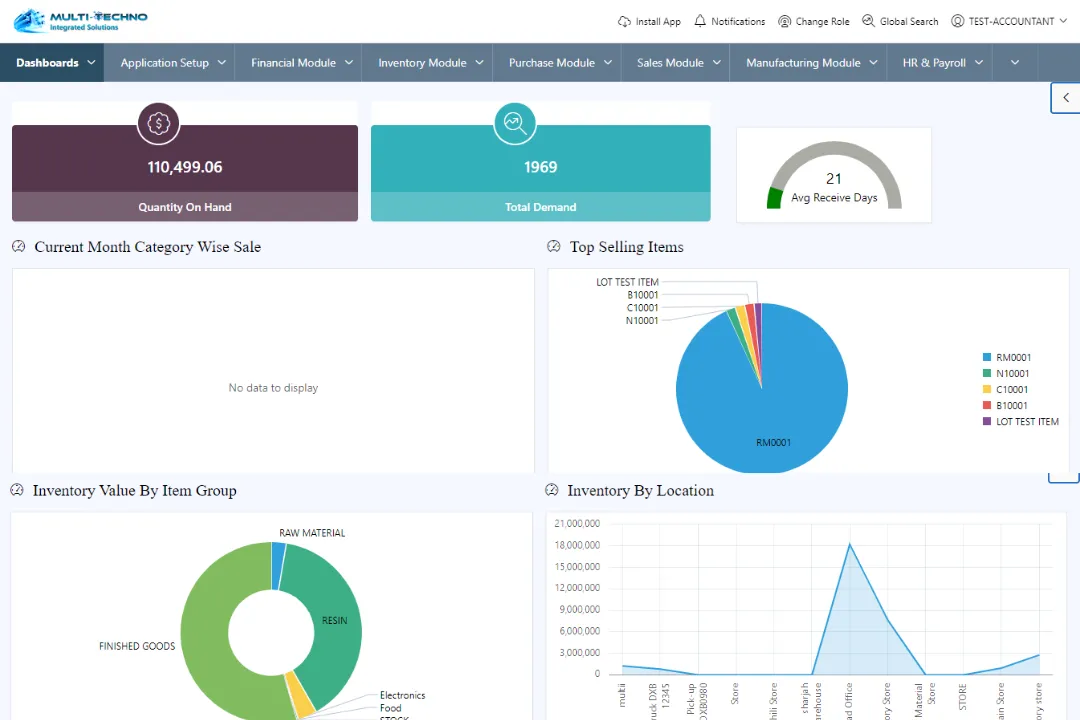Open the overflow chevron after HR & Payroll
Screen dimensions: 1080x720
(1015, 62)
